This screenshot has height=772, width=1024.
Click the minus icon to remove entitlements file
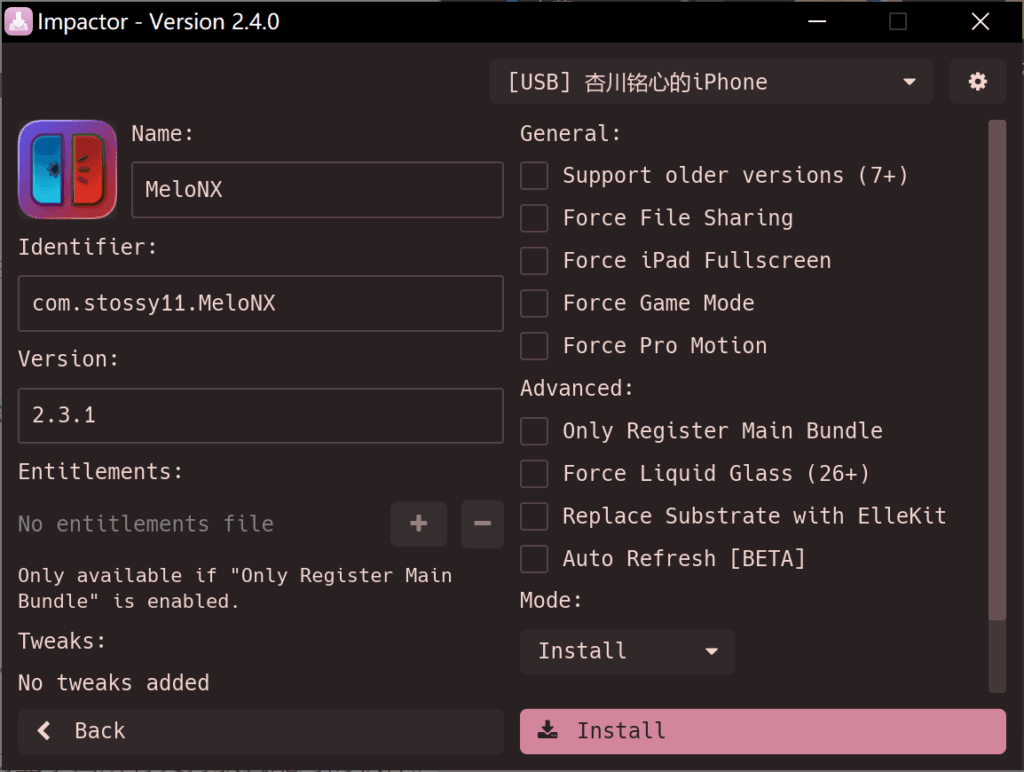[x=483, y=524]
